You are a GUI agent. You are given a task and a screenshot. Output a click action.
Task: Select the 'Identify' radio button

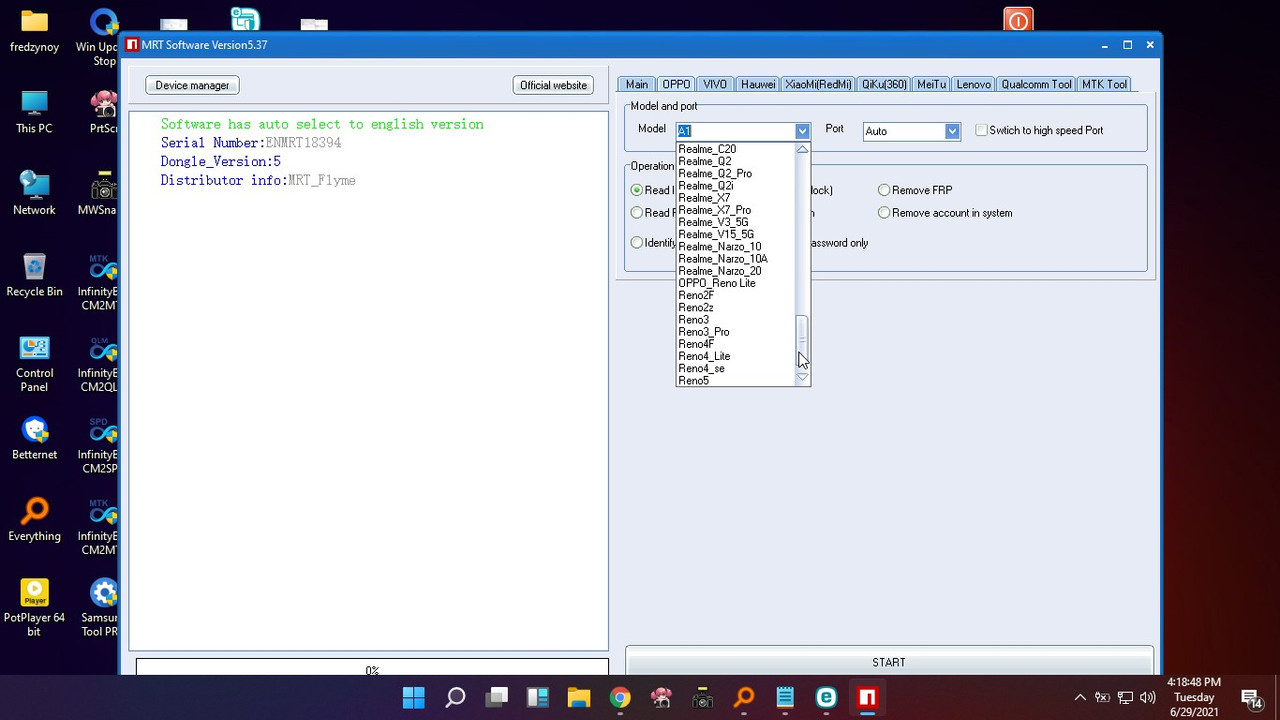[x=637, y=243]
